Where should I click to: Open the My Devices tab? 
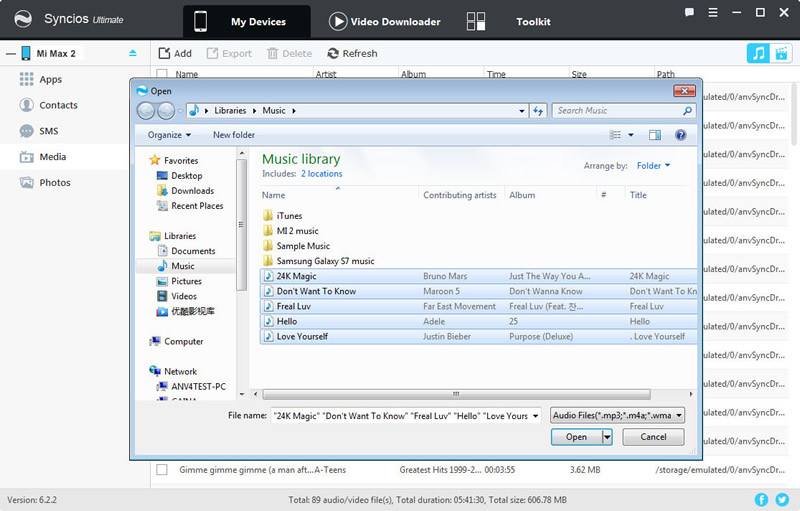point(246,21)
